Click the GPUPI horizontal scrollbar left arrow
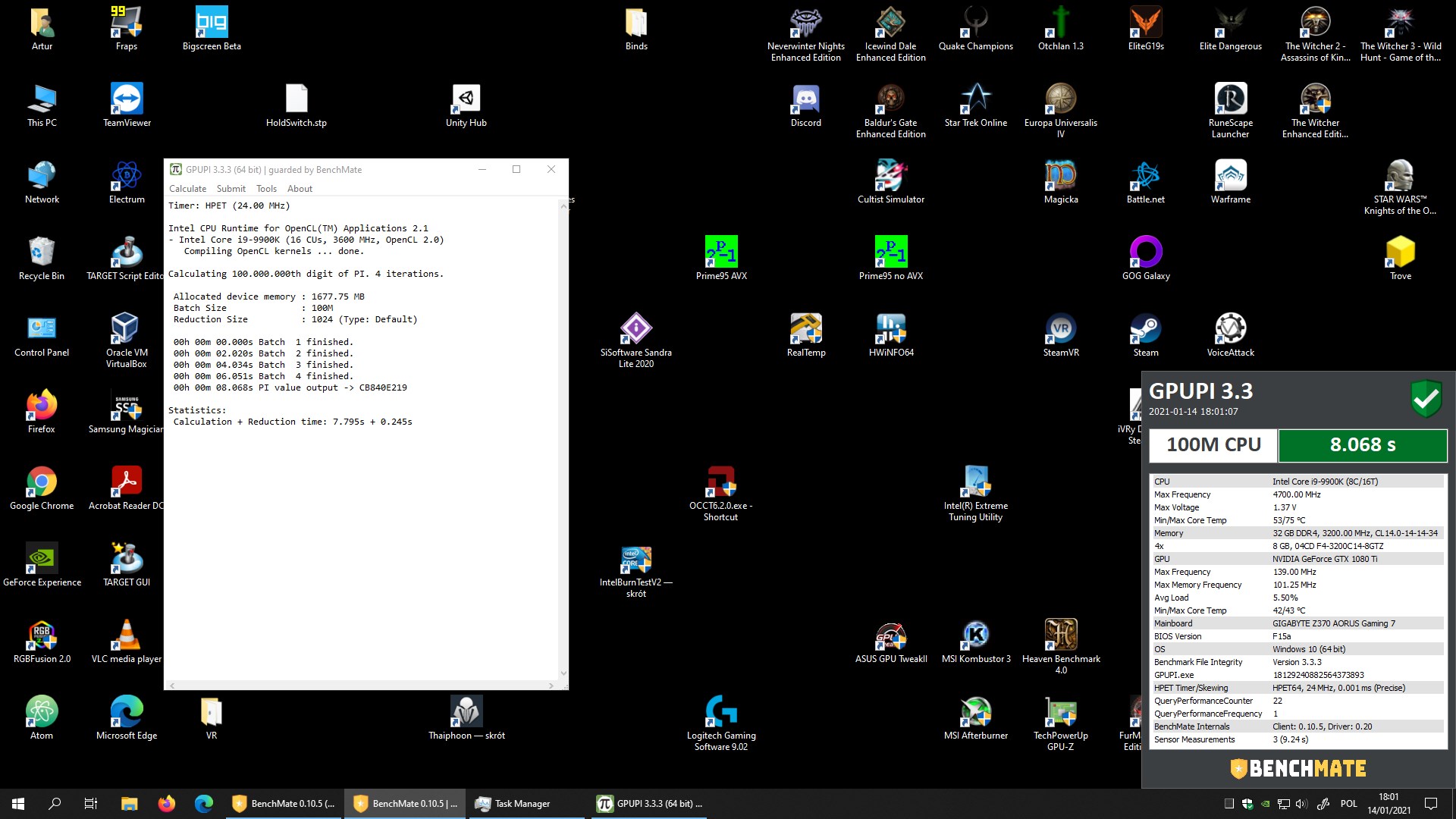1456x819 pixels. (x=172, y=686)
